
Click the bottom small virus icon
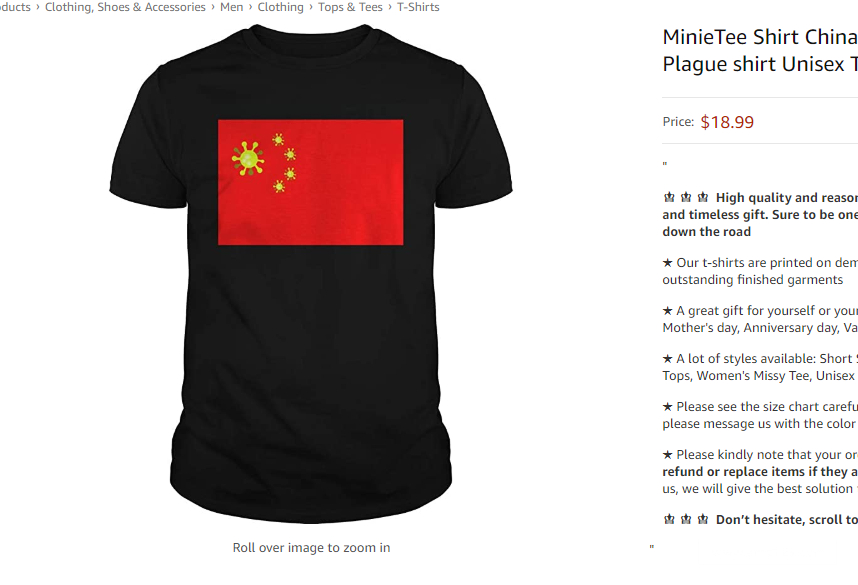(279, 187)
